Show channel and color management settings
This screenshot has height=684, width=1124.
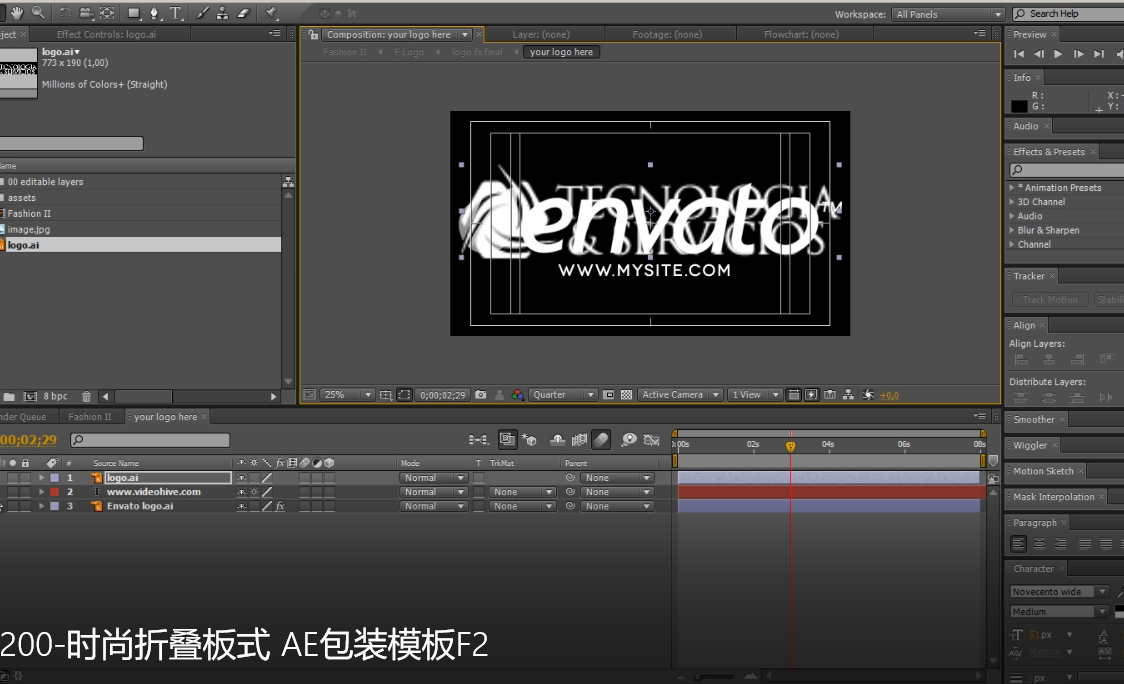tap(517, 395)
